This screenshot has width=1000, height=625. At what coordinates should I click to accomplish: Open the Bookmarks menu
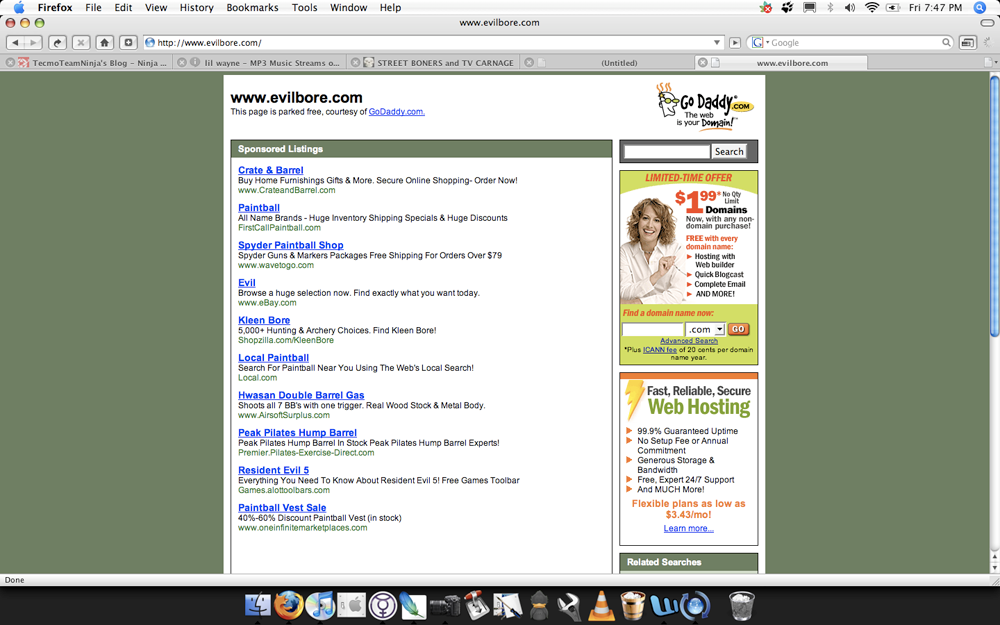point(253,8)
